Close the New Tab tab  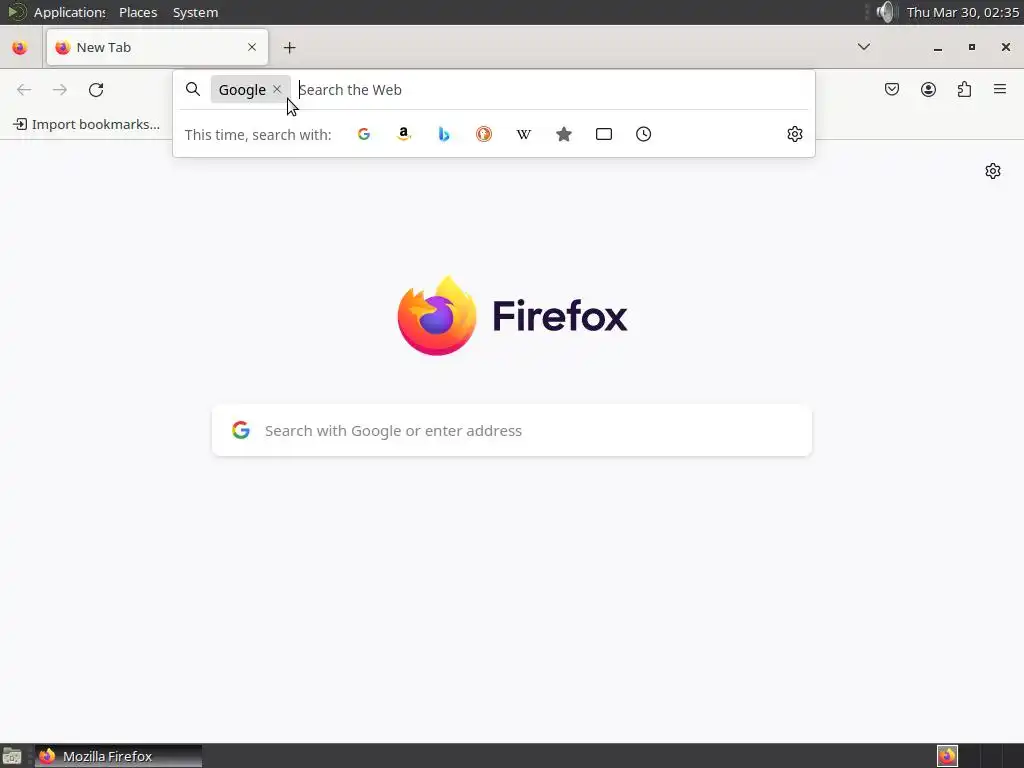[x=252, y=47]
